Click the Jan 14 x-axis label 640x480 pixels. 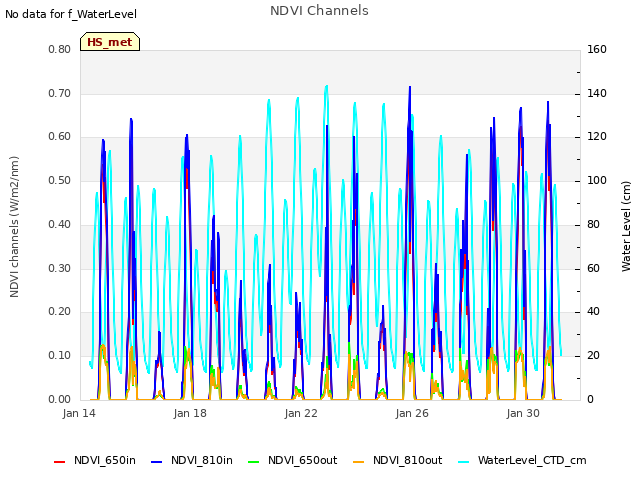coord(79,413)
